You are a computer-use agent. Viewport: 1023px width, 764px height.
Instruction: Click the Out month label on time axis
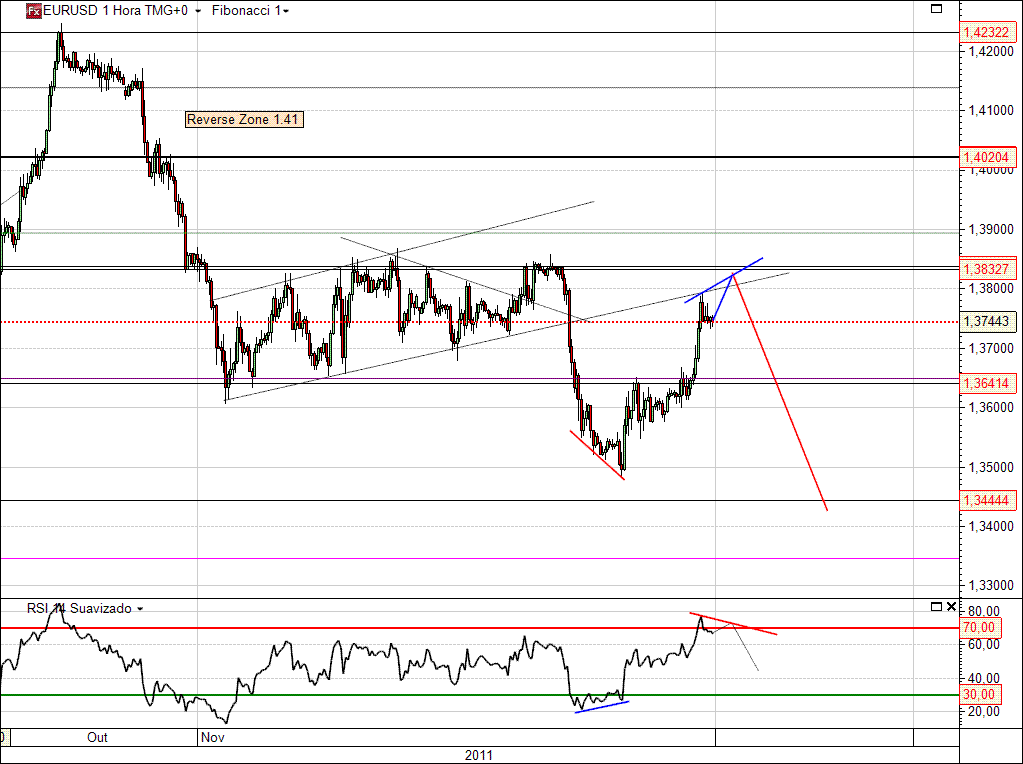click(x=97, y=737)
